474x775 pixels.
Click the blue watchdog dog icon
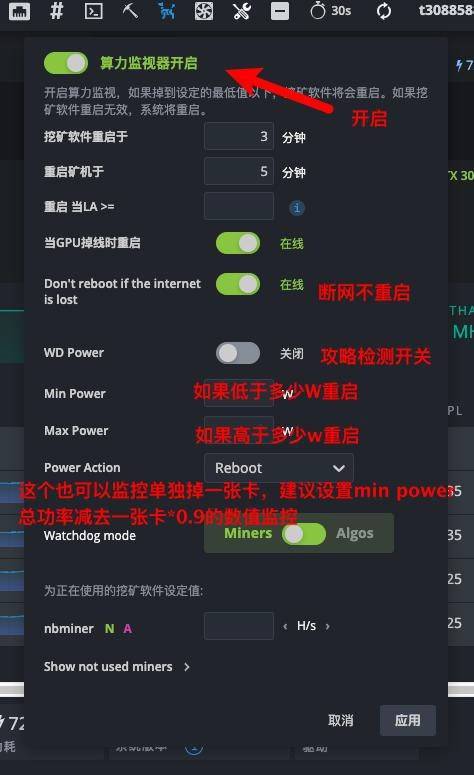pyautogui.click(x=167, y=10)
